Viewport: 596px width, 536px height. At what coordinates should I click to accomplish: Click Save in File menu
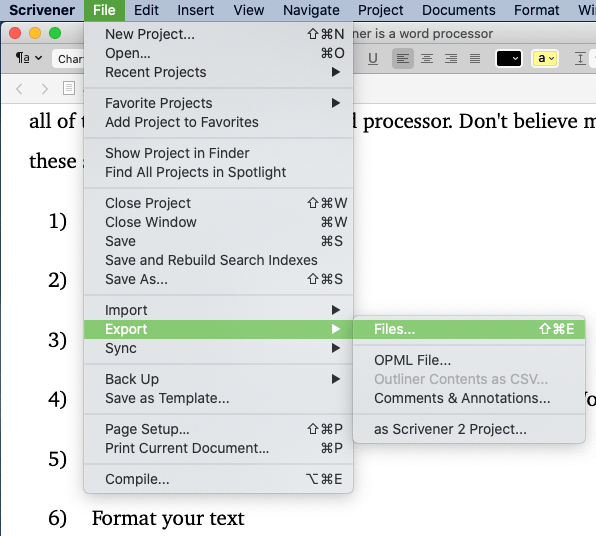click(x=219, y=241)
